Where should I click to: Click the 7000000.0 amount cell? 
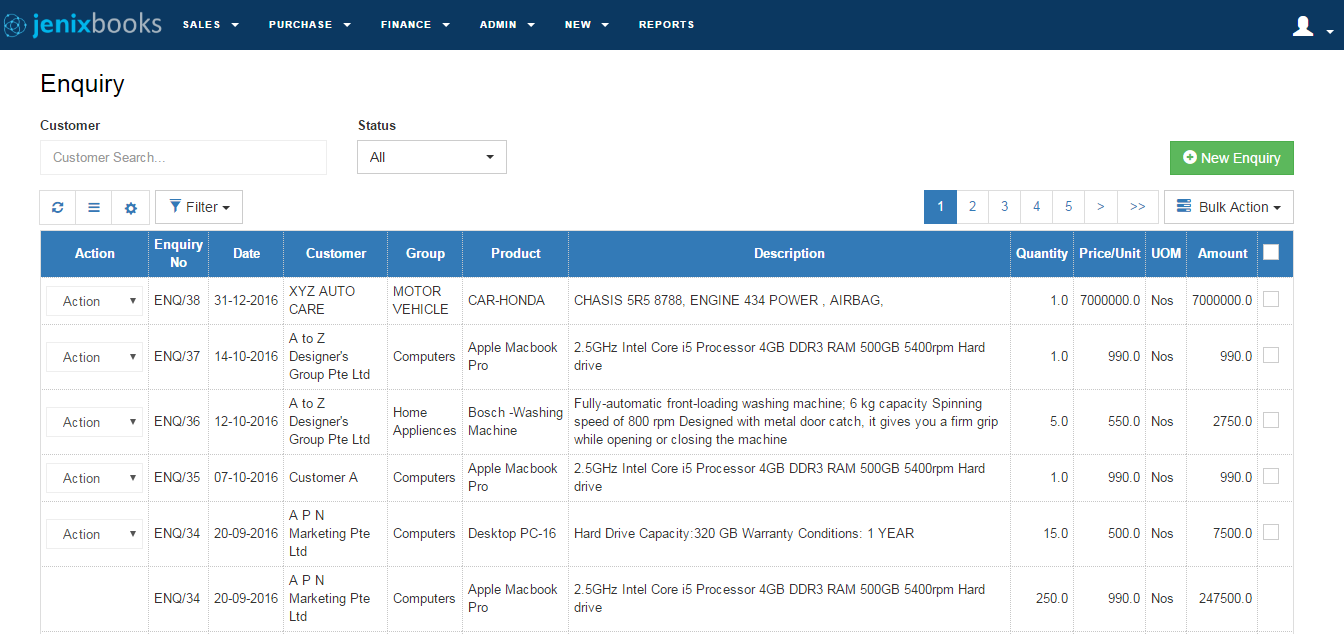(x=1222, y=300)
